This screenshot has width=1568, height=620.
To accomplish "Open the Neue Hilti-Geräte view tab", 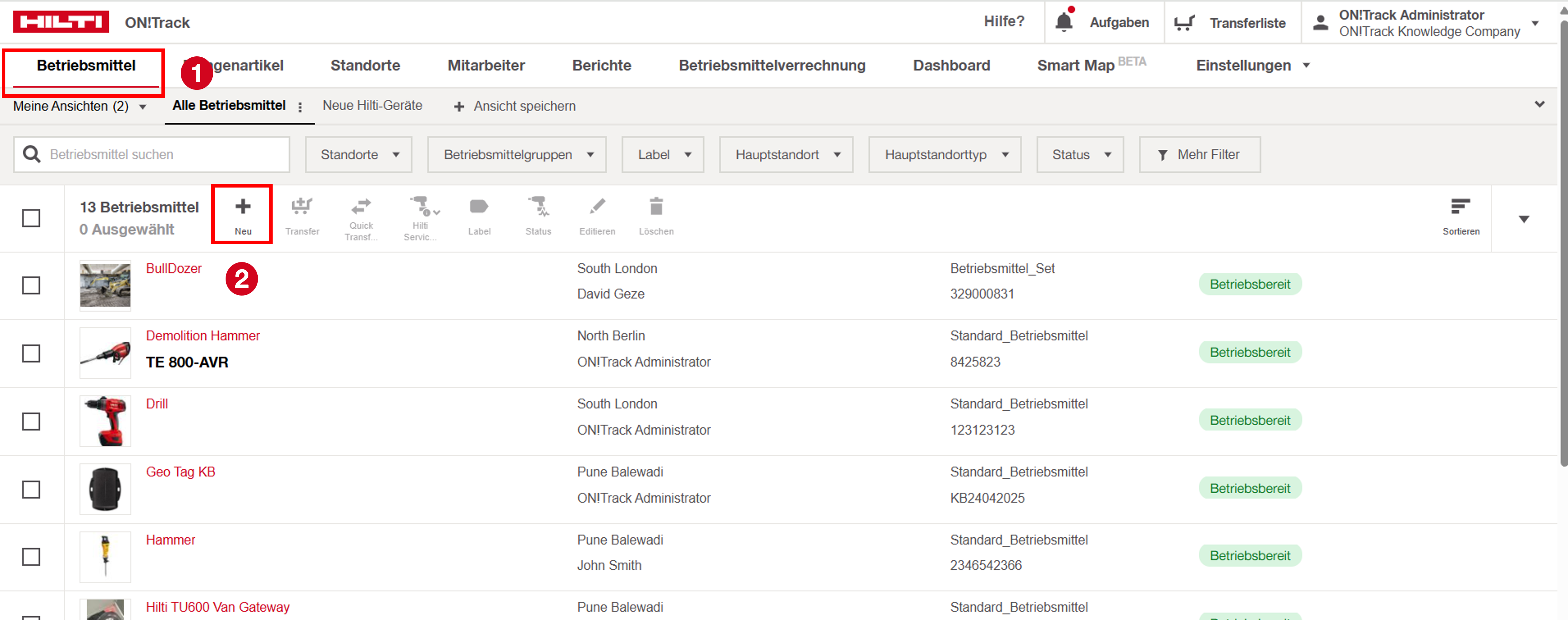I will [372, 106].
